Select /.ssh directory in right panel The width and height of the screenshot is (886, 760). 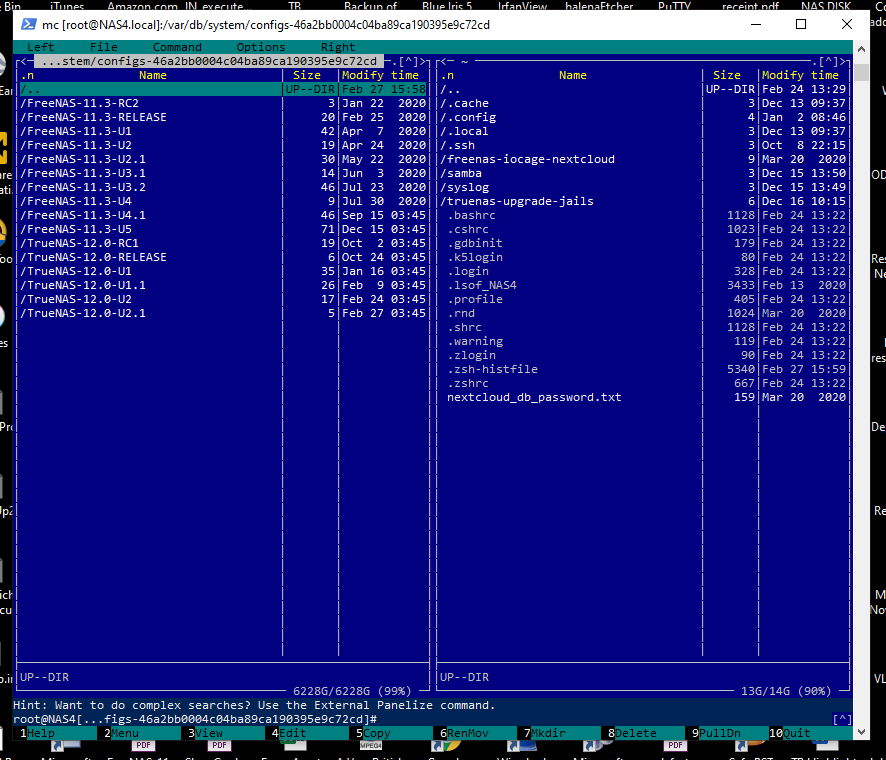point(643,145)
